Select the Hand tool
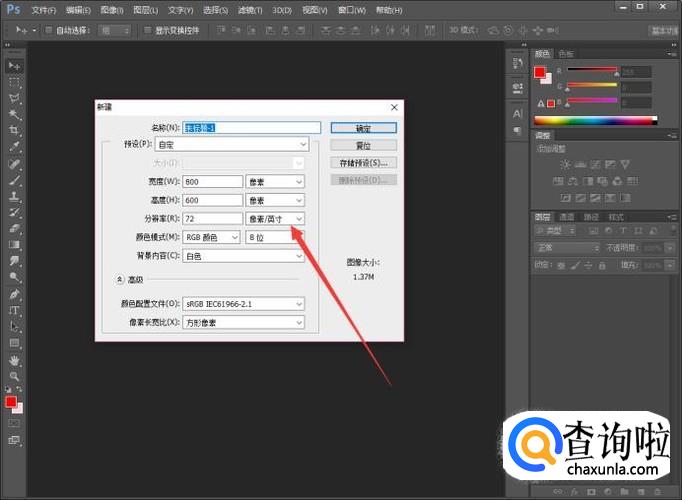This screenshot has height=500, width=682. 14,359
